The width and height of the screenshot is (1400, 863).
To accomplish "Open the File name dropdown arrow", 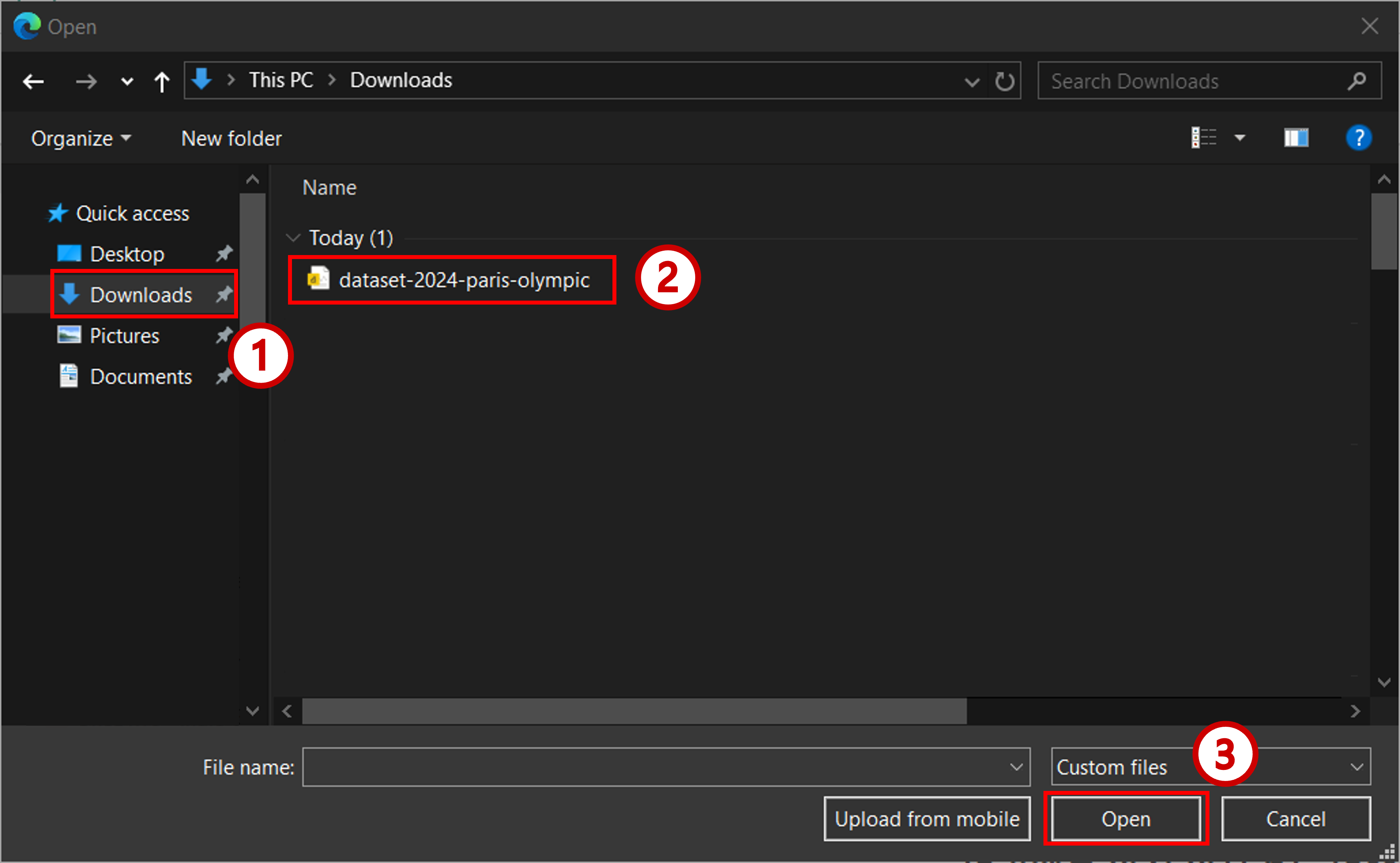I will [x=1016, y=767].
